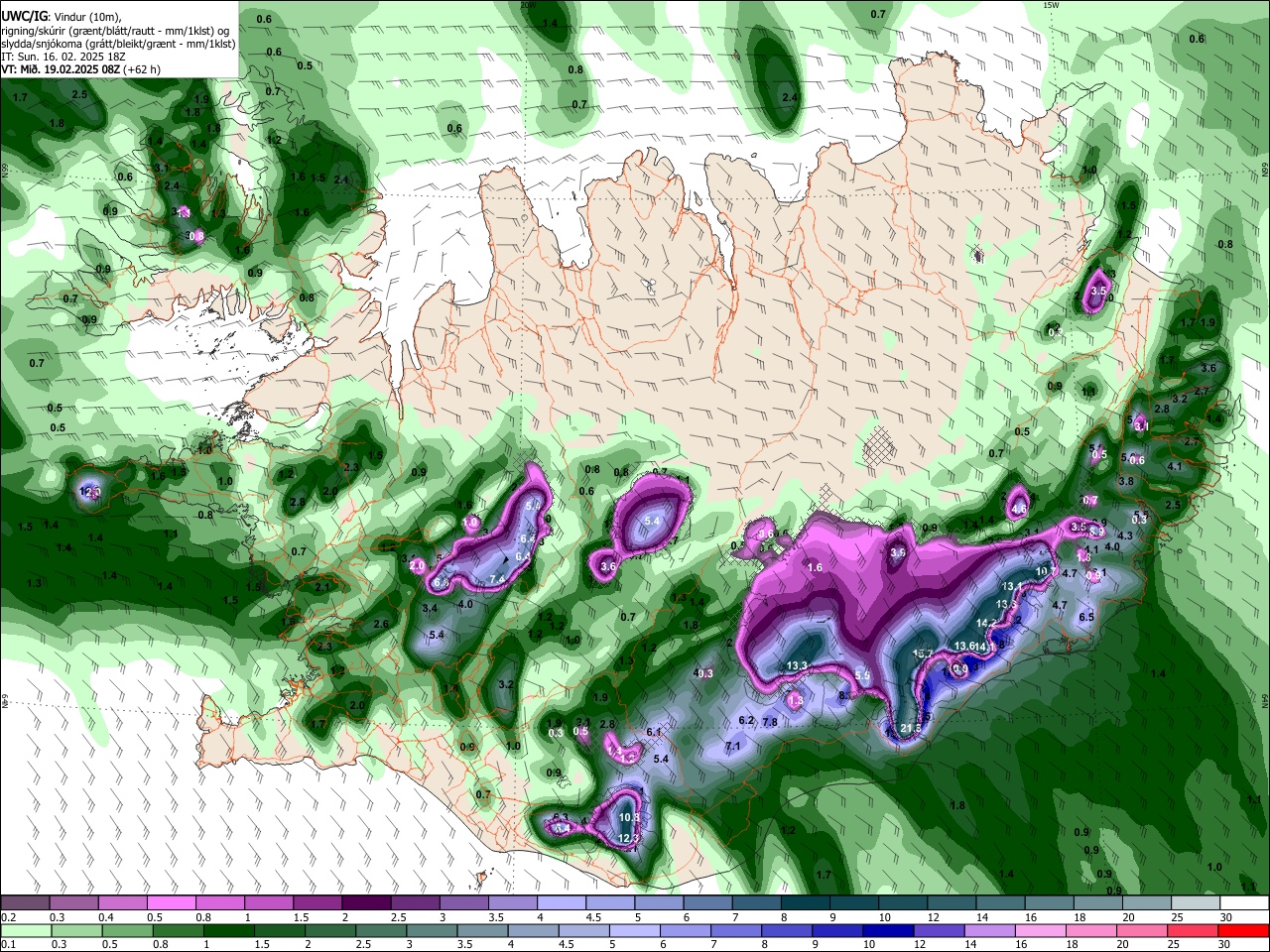Pick the light violet swatch labeled 14 in bottom row
Viewport: 1270px width, 952px height.
click(x=989, y=931)
